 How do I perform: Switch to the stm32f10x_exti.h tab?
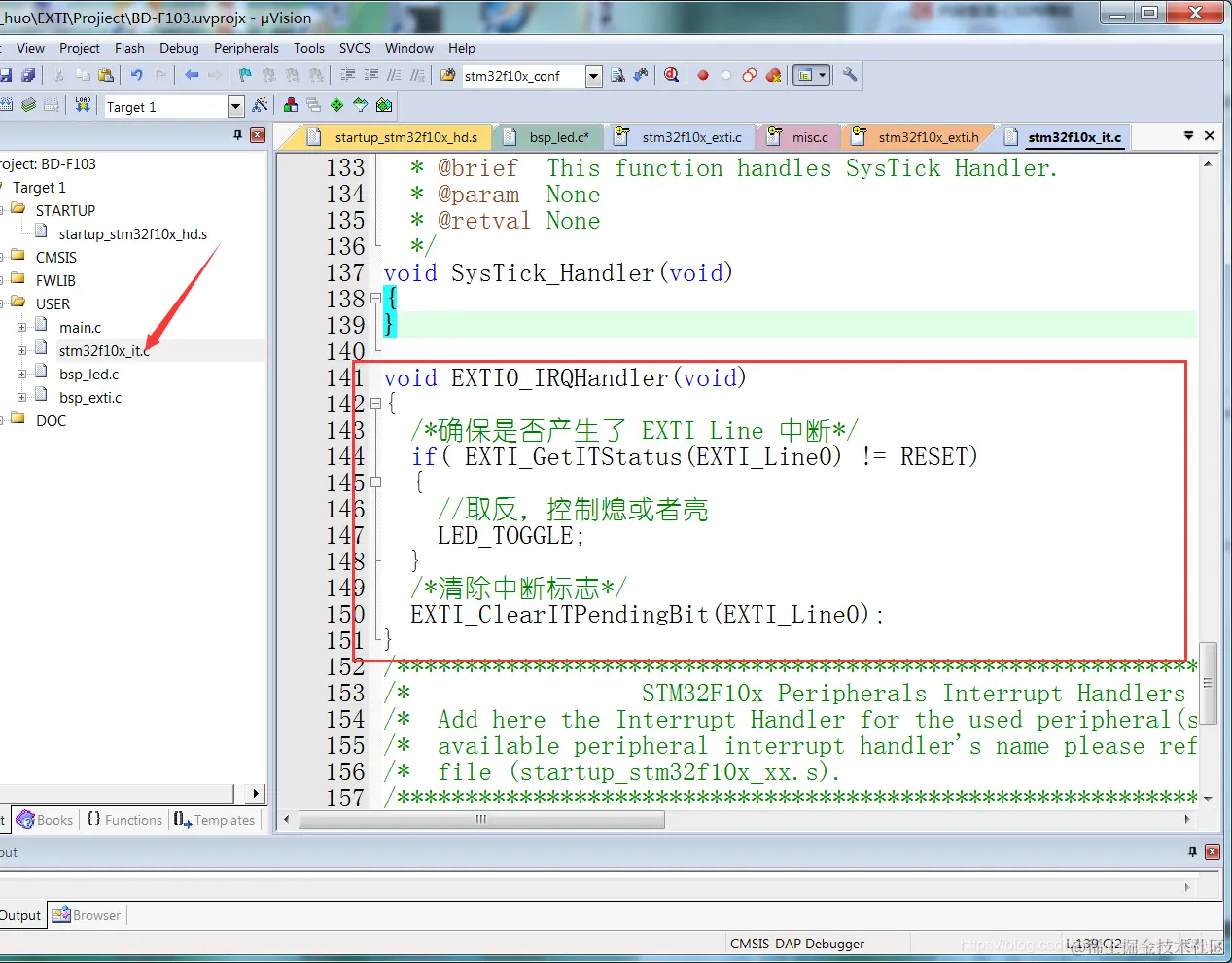[918, 137]
